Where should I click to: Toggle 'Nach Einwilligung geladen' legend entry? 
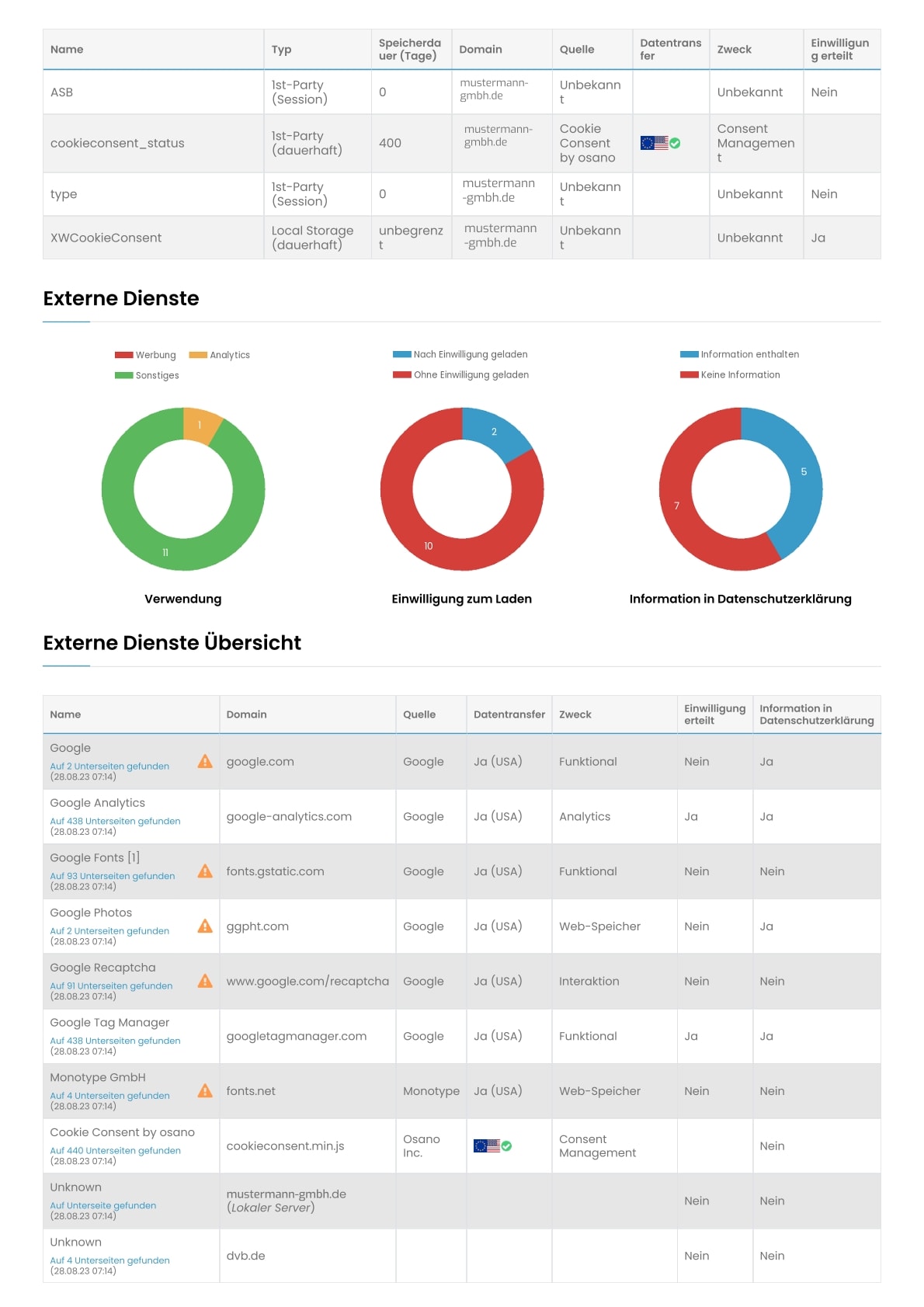pos(460,354)
